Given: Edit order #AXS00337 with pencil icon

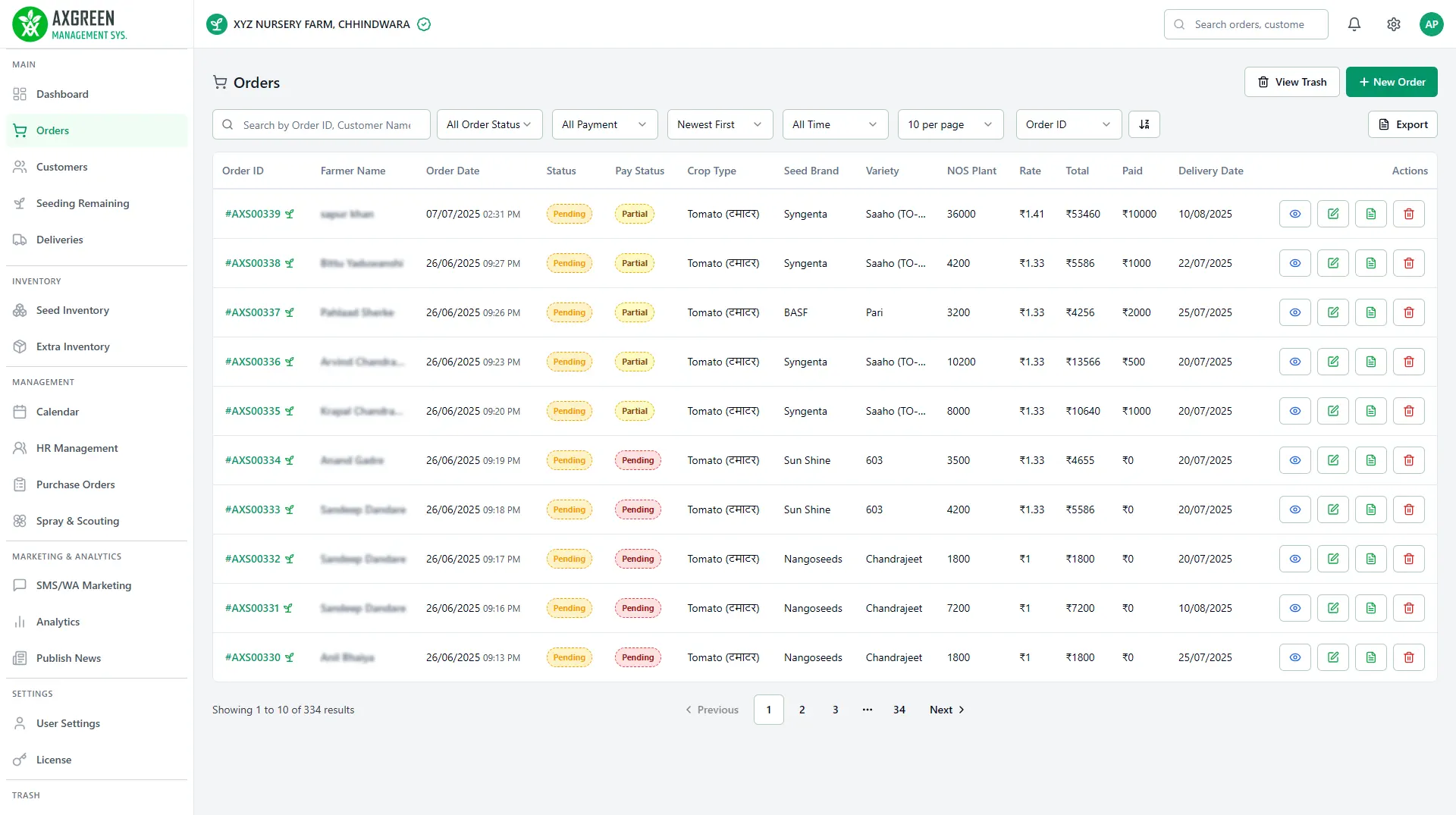Looking at the screenshot, I should click(x=1332, y=312).
